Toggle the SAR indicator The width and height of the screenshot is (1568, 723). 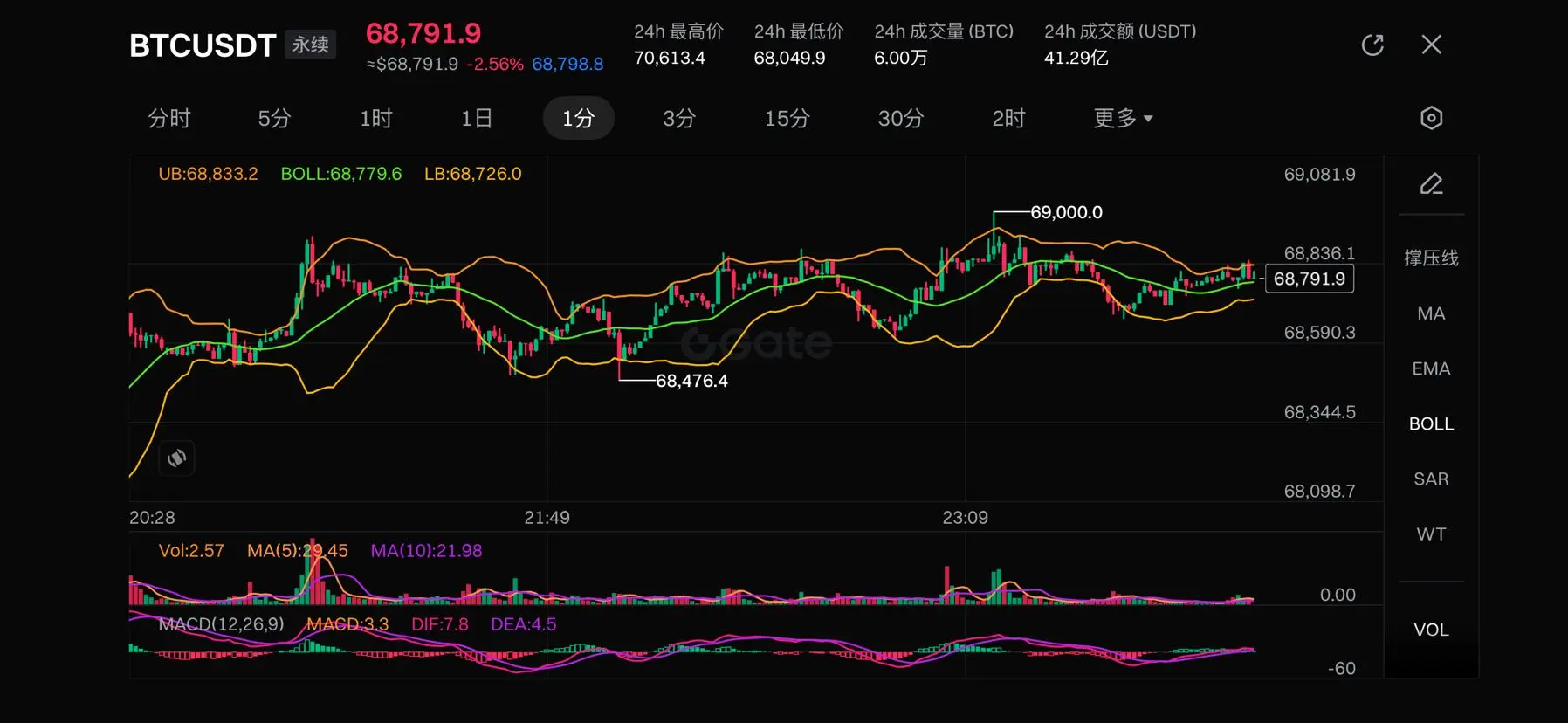(1431, 479)
